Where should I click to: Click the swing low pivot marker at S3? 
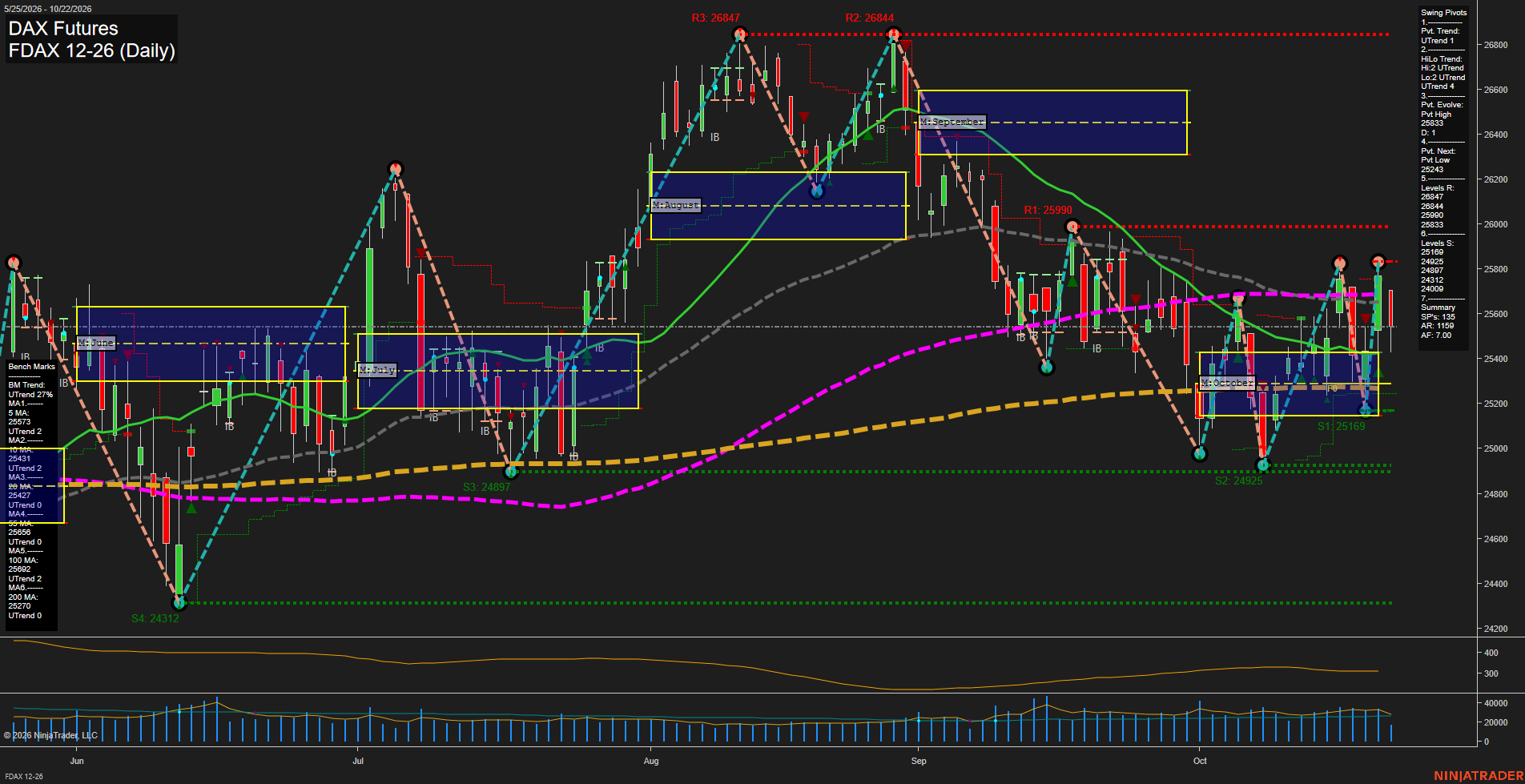click(x=512, y=472)
